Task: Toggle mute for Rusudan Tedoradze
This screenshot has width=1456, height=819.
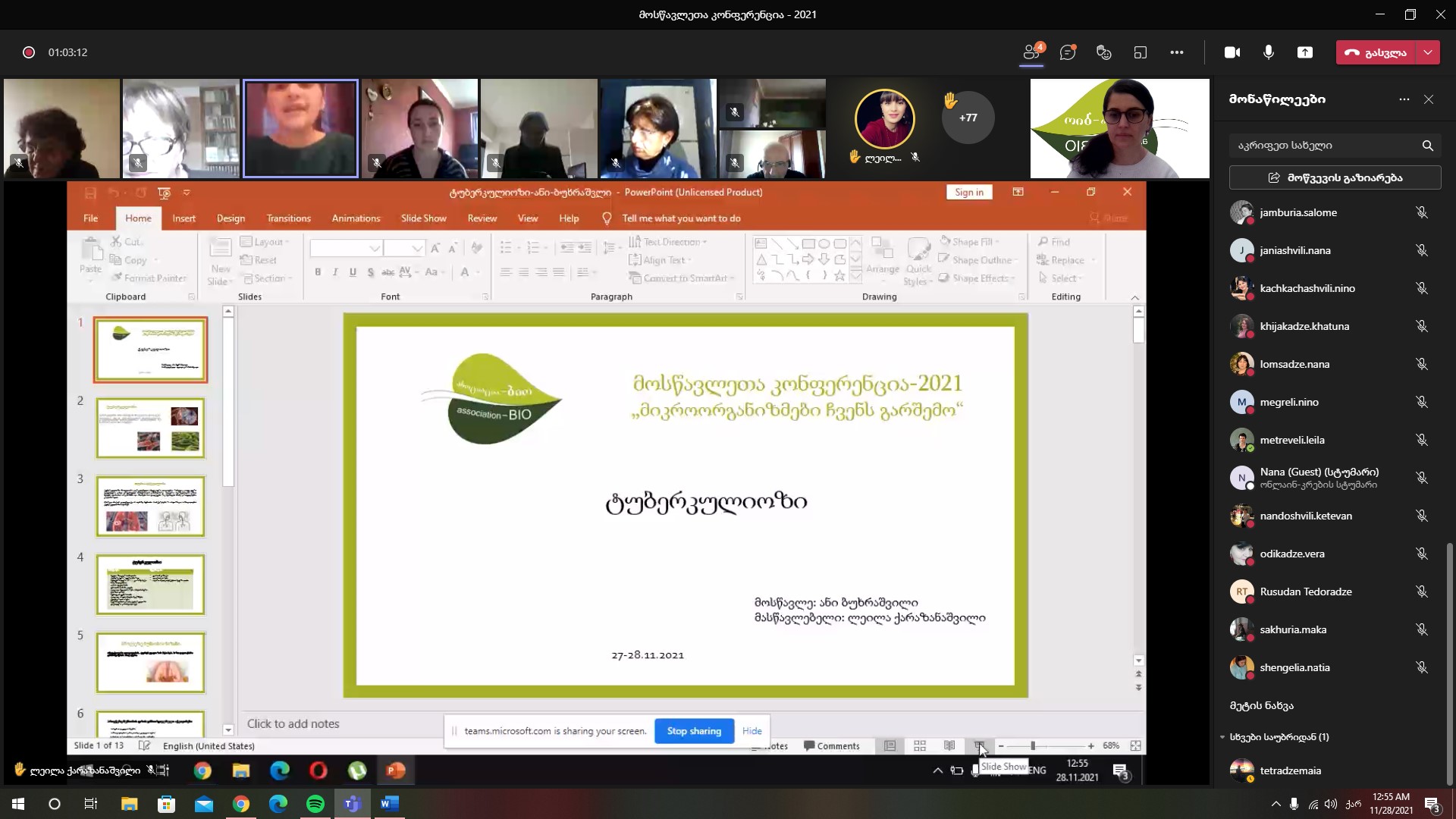Action: click(1422, 592)
